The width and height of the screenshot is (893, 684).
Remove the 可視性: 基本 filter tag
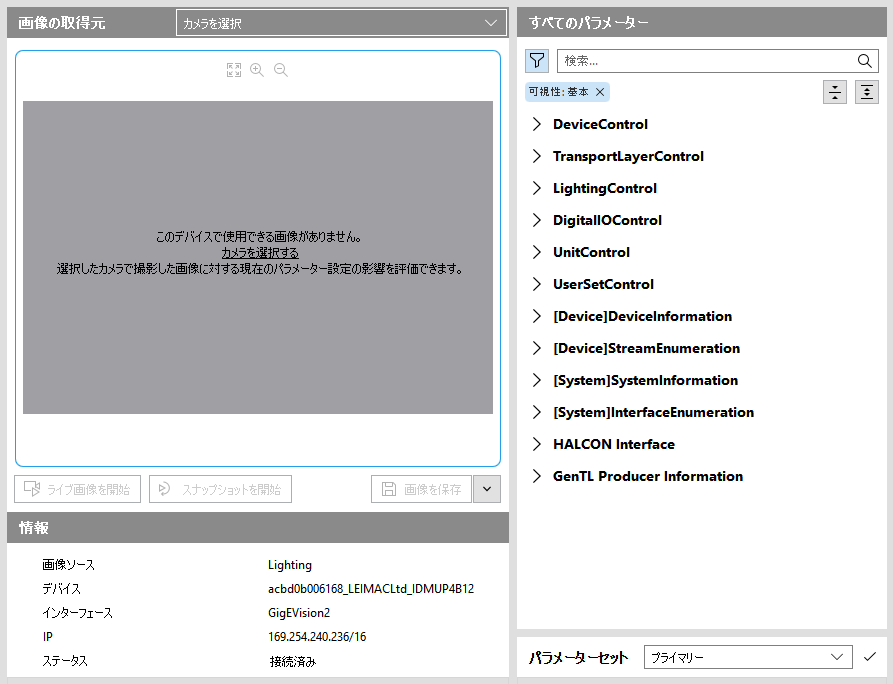click(600, 92)
